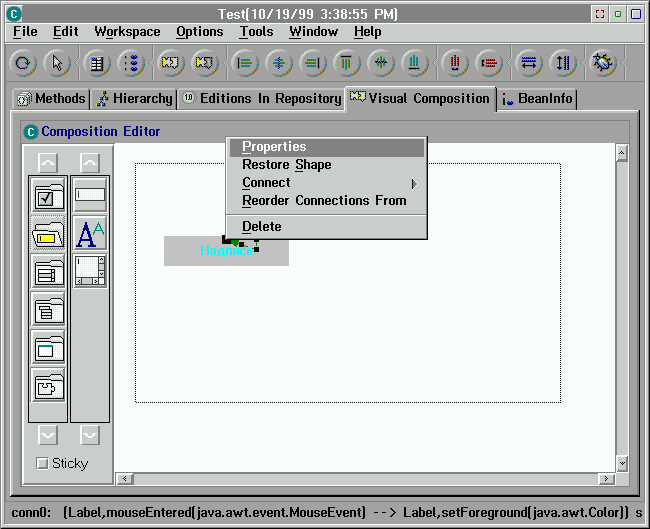Select Delete in the context menu
The width and height of the screenshot is (650, 529).
pos(262,227)
